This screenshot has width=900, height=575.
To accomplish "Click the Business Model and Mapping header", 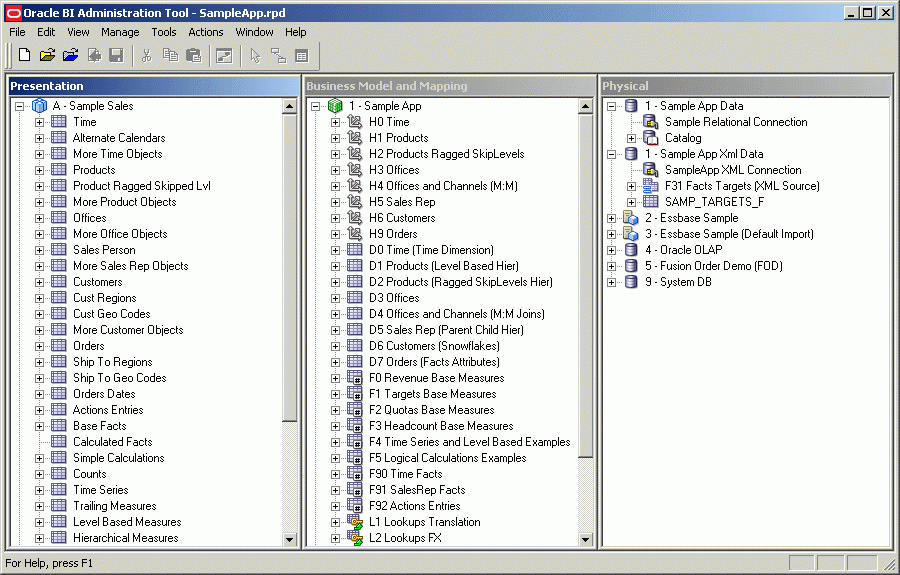I will click(x=449, y=86).
